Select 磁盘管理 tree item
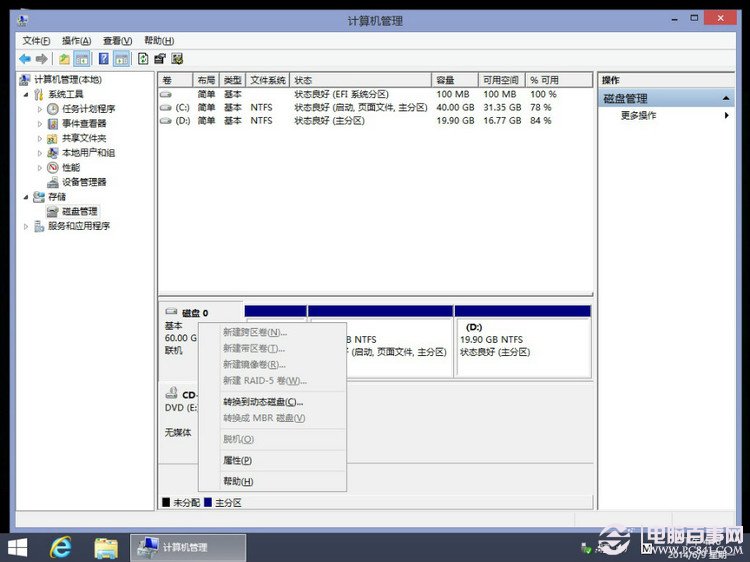 pos(79,211)
